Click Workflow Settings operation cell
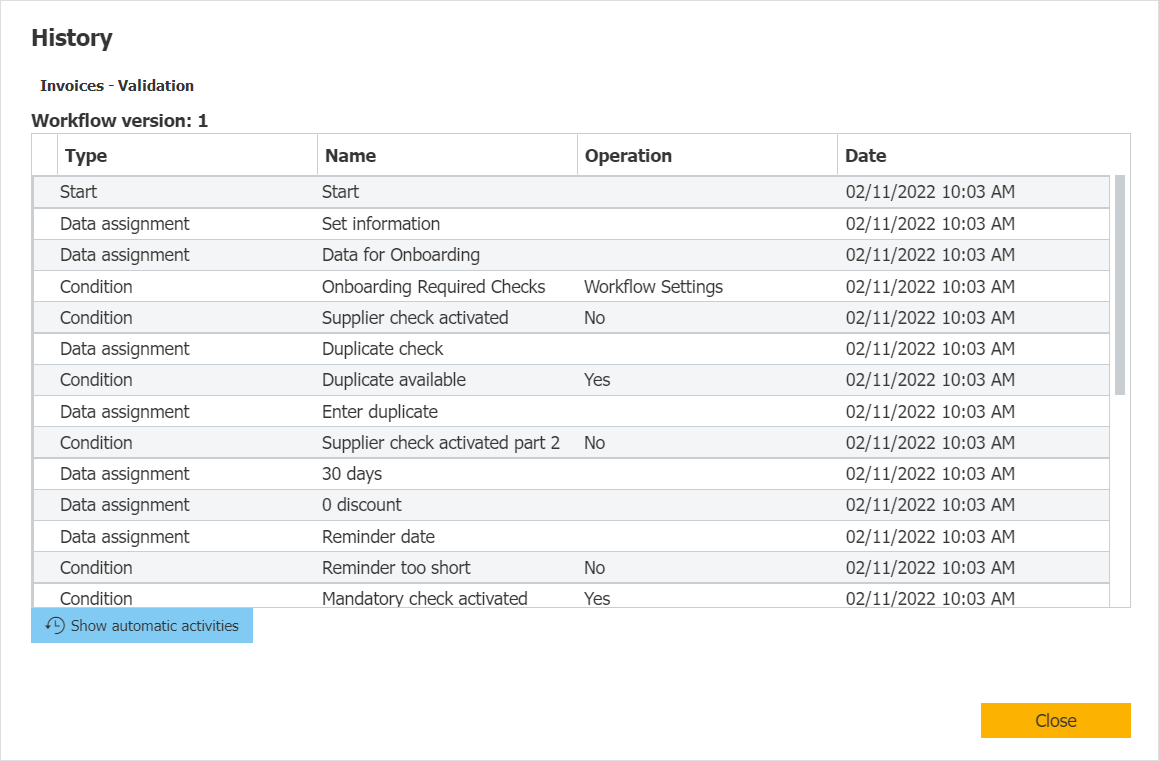 click(653, 287)
